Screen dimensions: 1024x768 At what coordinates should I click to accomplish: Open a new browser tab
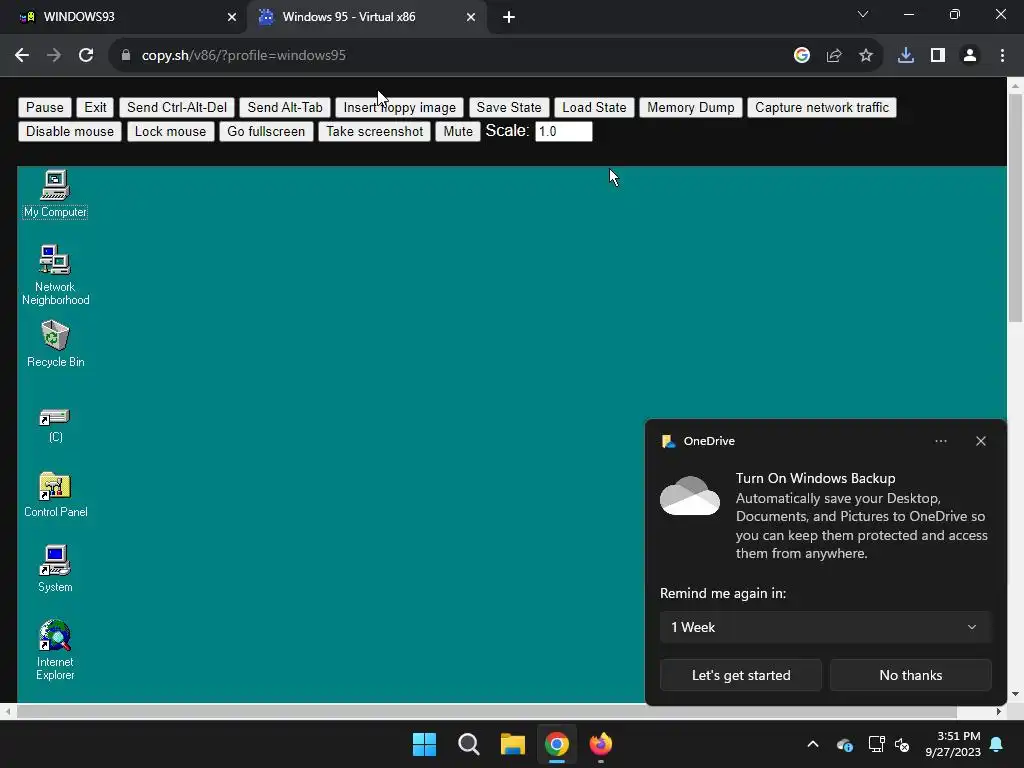pos(509,17)
